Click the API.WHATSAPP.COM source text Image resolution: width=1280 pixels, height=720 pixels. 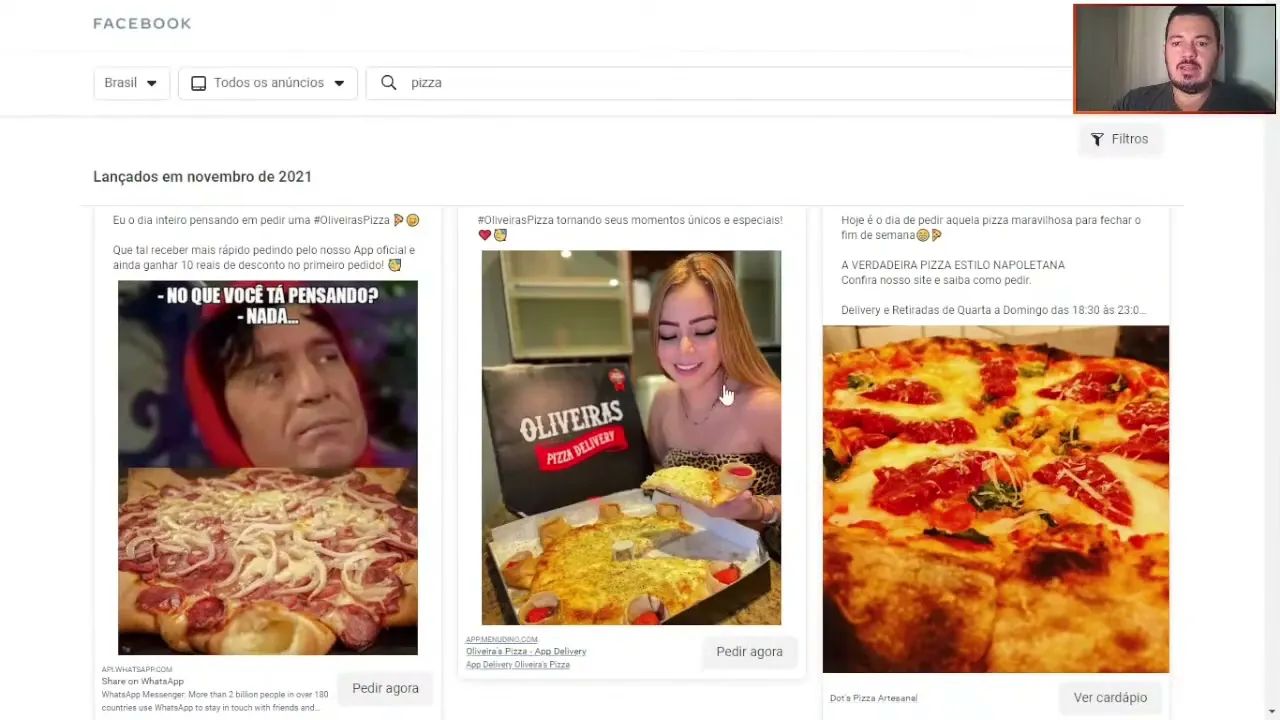(x=137, y=669)
